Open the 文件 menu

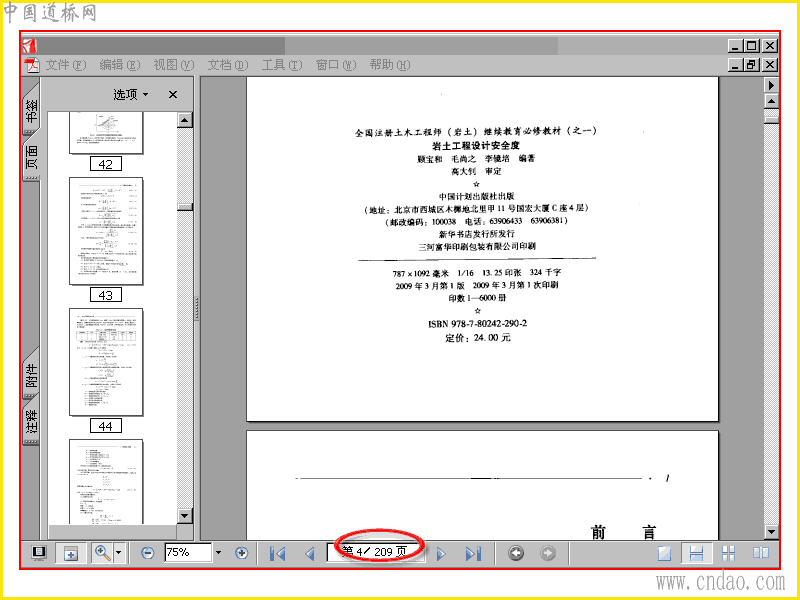click(65, 65)
